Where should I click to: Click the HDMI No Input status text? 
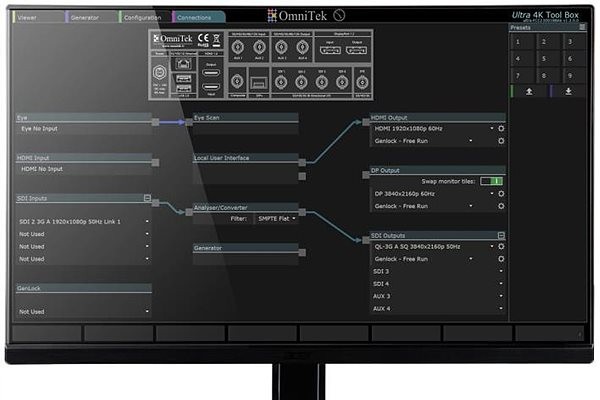coord(42,169)
